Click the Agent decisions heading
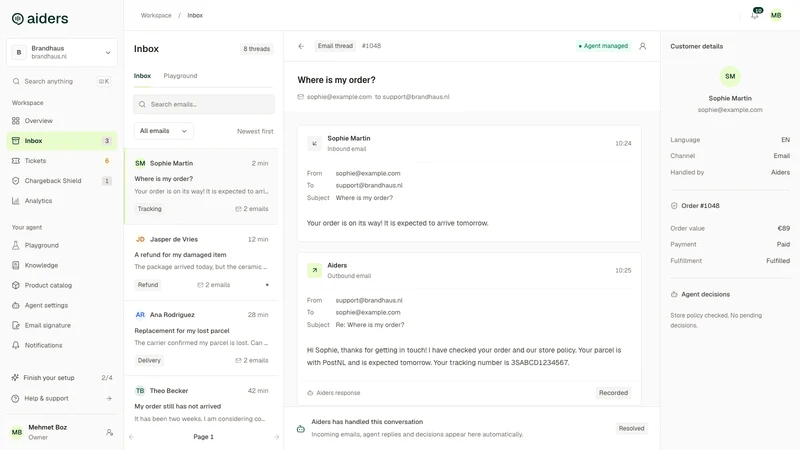This screenshot has height=450, width=800. [x=705, y=294]
